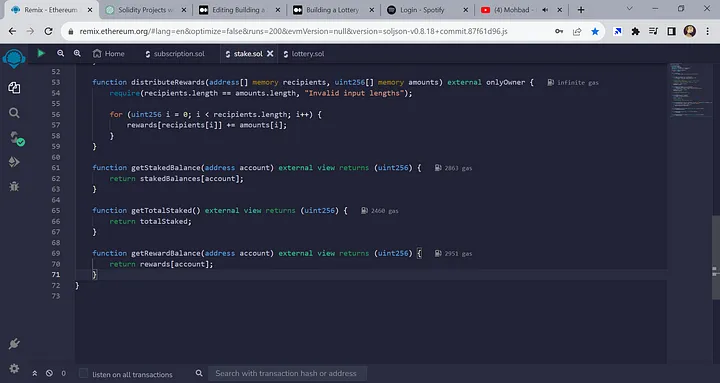Screen dimensions: 720x383
Task: Click the zoom out magnifier icon
Action: click(61, 53)
